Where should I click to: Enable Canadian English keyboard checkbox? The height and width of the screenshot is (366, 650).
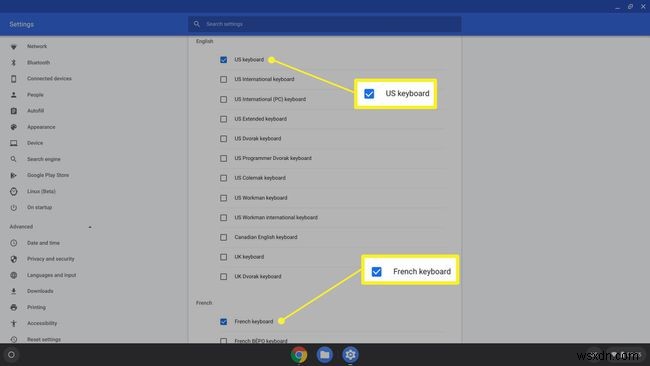pos(223,238)
